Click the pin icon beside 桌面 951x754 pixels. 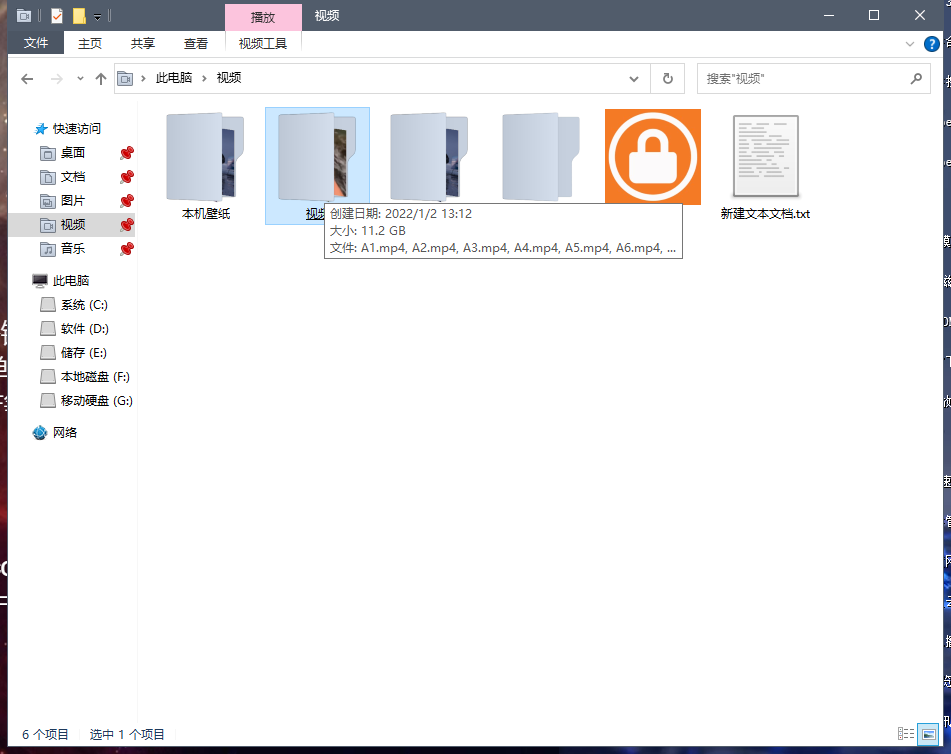127,153
